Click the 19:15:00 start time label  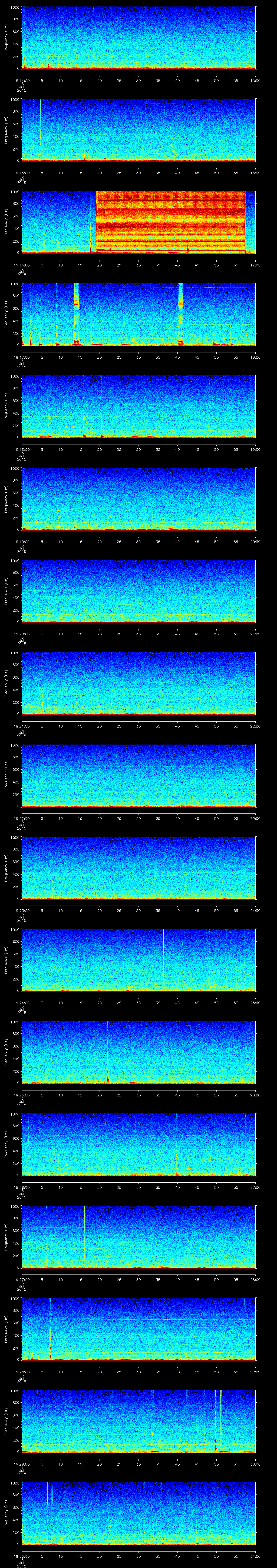[21, 173]
